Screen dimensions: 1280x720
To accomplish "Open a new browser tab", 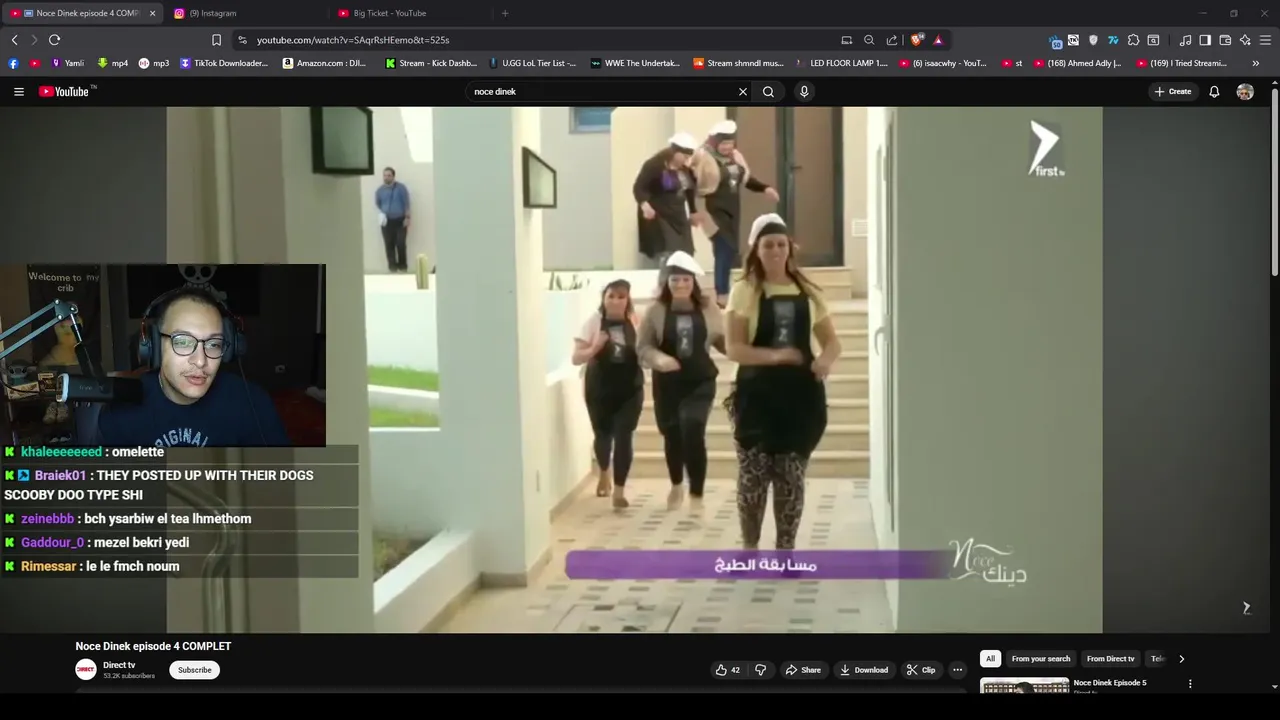I will 505,13.
